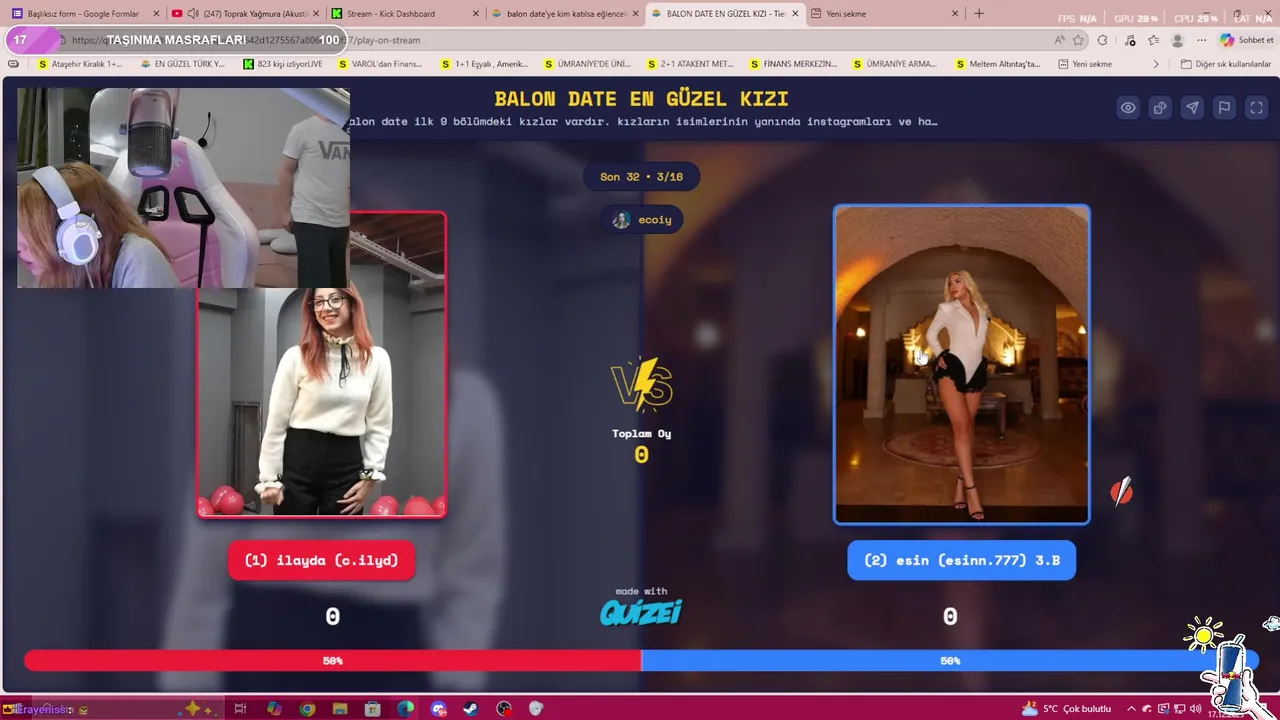Select the esin contestant photo card
1280x720 pixels.
961,365
